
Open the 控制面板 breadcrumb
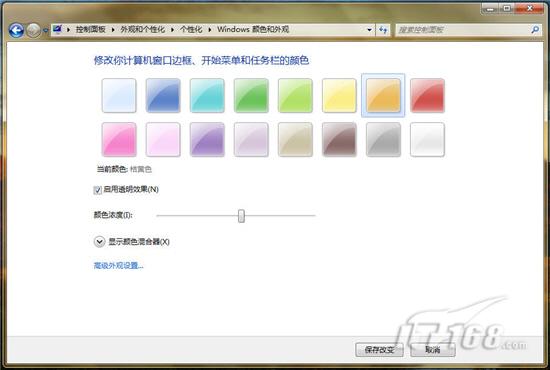click(90, 29)
